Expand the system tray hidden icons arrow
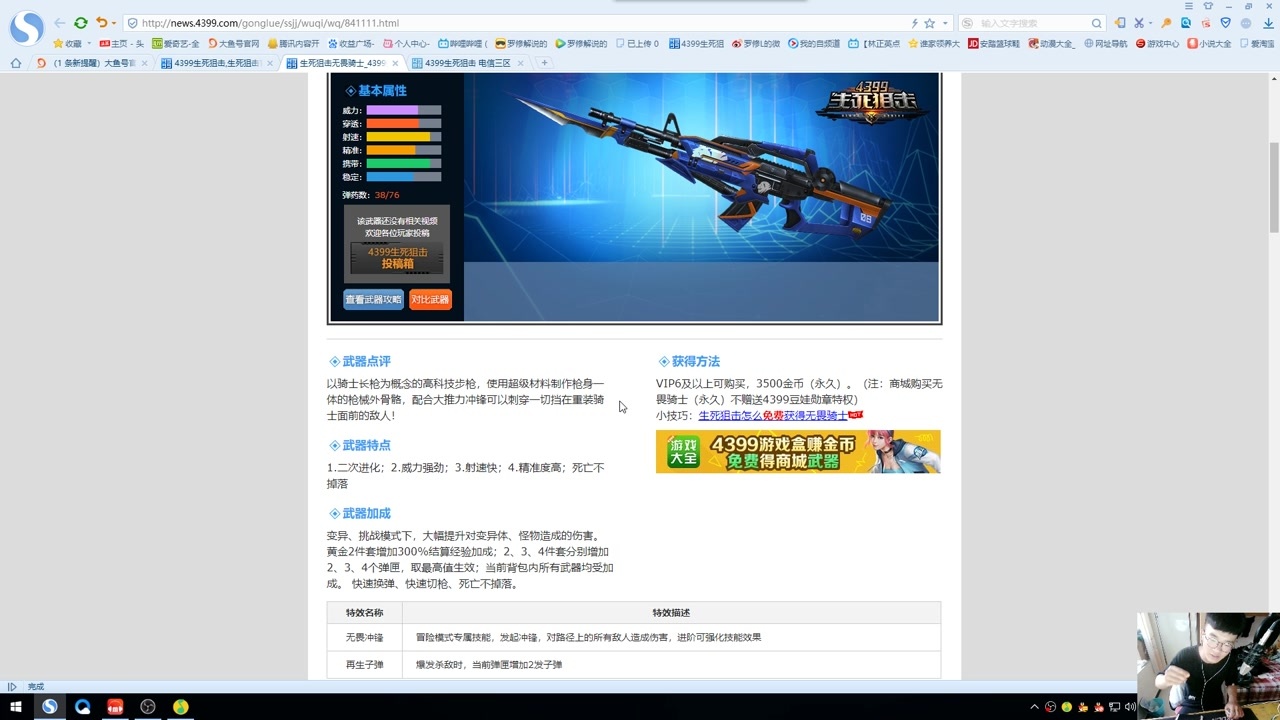The height and width of the screenshot is (720, 1280). (x=1037, y=707)
